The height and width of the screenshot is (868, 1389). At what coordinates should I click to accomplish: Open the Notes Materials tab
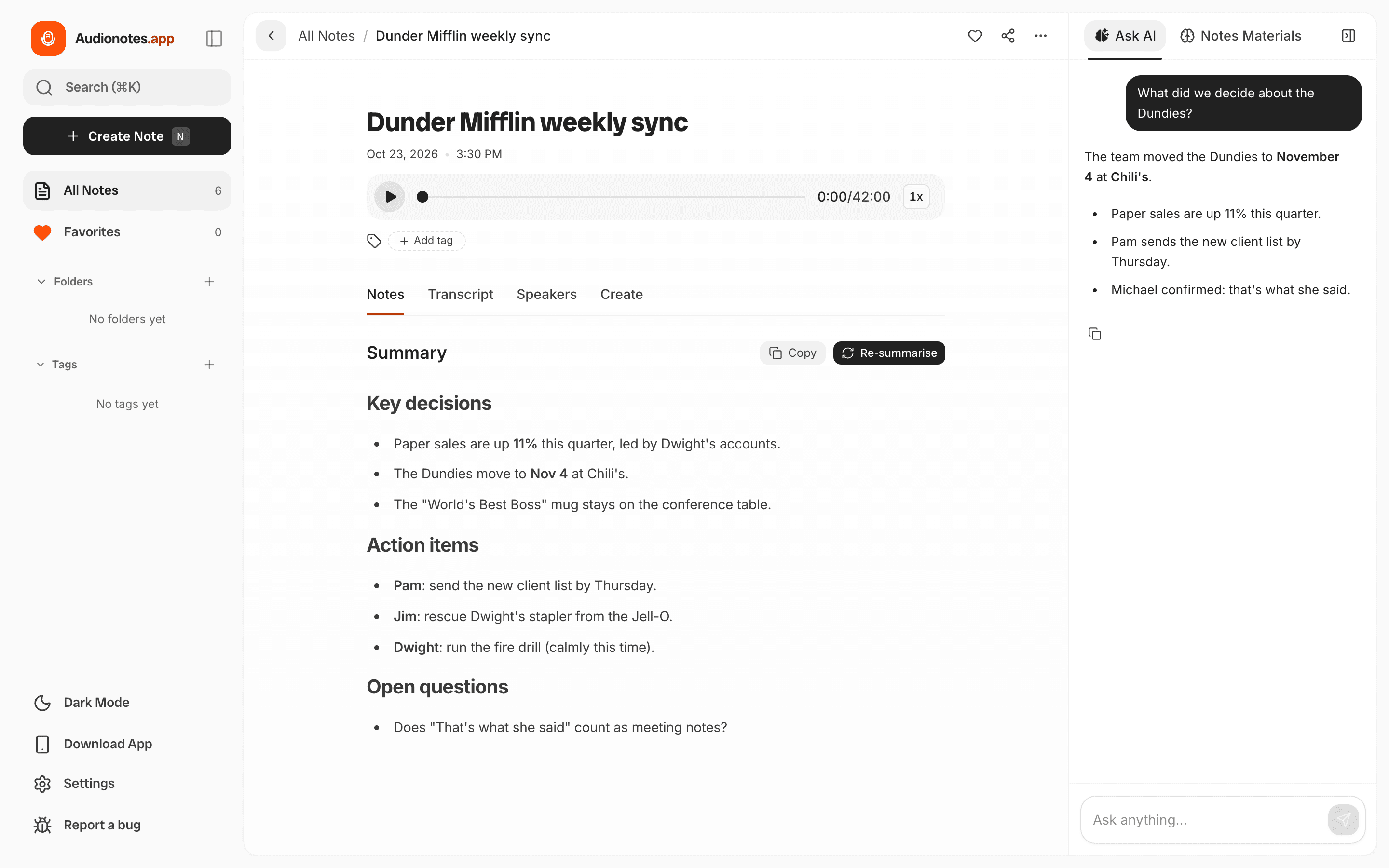pyautogui.click(x=1240, y=36)
